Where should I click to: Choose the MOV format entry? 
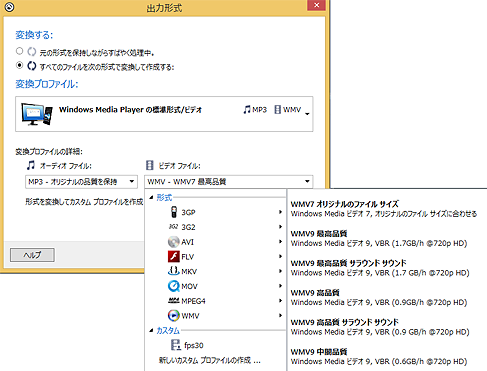pos(216,286)
